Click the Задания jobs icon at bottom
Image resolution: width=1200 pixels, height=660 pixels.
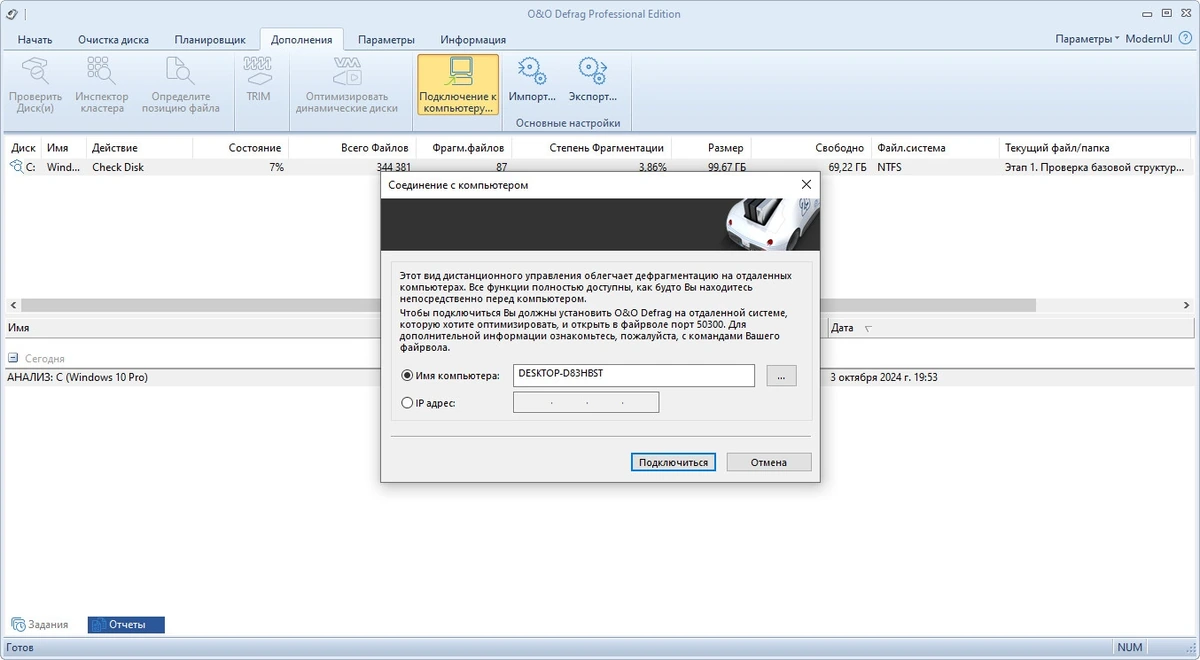pyautogui.click(x=17, y=624)
